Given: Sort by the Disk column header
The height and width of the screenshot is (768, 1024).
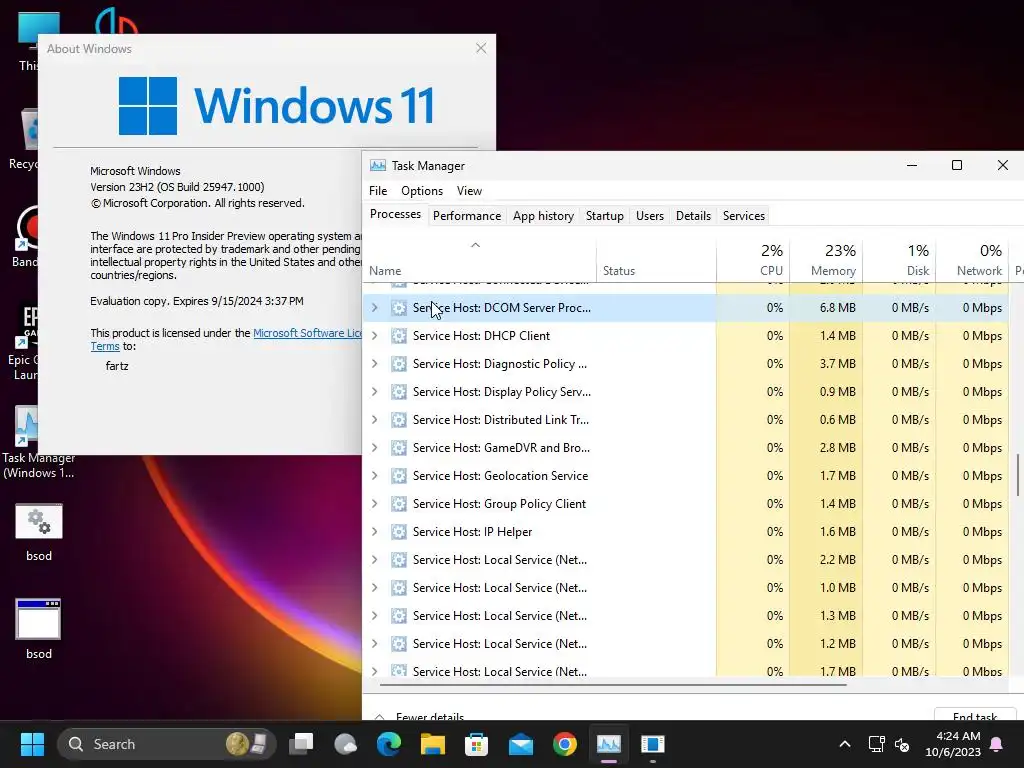Looking at the screenshot, I should [899, 260].
